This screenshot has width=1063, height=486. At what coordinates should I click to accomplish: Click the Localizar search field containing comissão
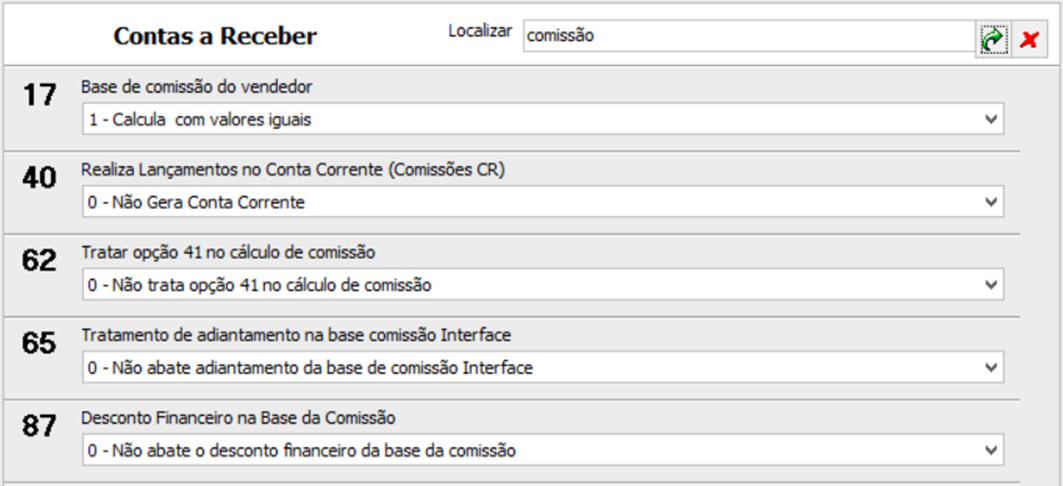749,36
